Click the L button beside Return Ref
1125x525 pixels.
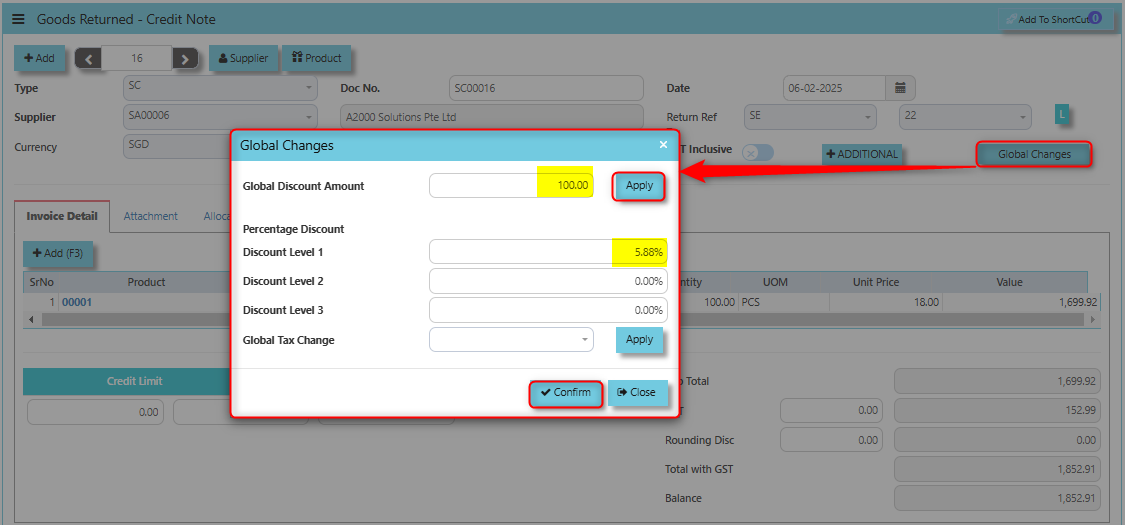pos(1062,113)
